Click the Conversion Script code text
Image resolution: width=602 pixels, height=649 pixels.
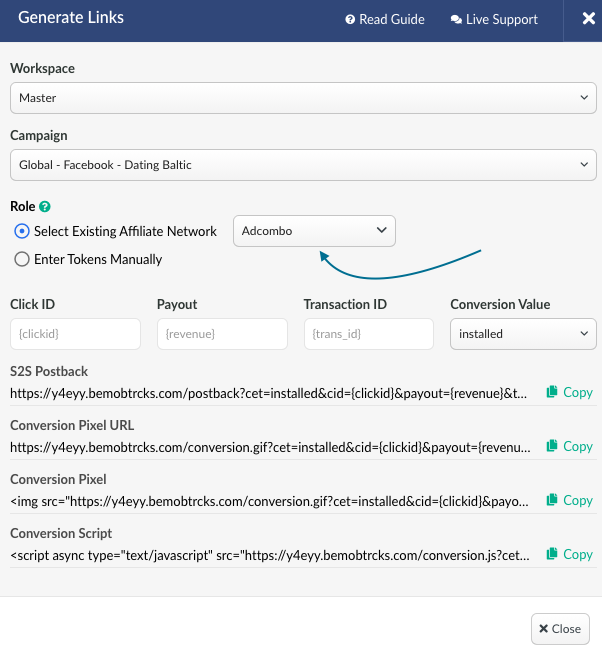(270, 555)
